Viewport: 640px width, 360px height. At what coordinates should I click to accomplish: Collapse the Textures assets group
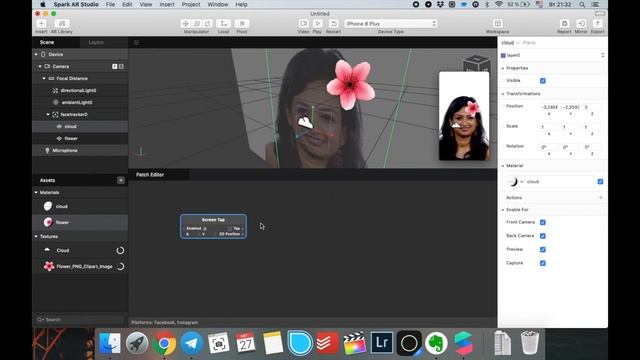click(36, 236)
